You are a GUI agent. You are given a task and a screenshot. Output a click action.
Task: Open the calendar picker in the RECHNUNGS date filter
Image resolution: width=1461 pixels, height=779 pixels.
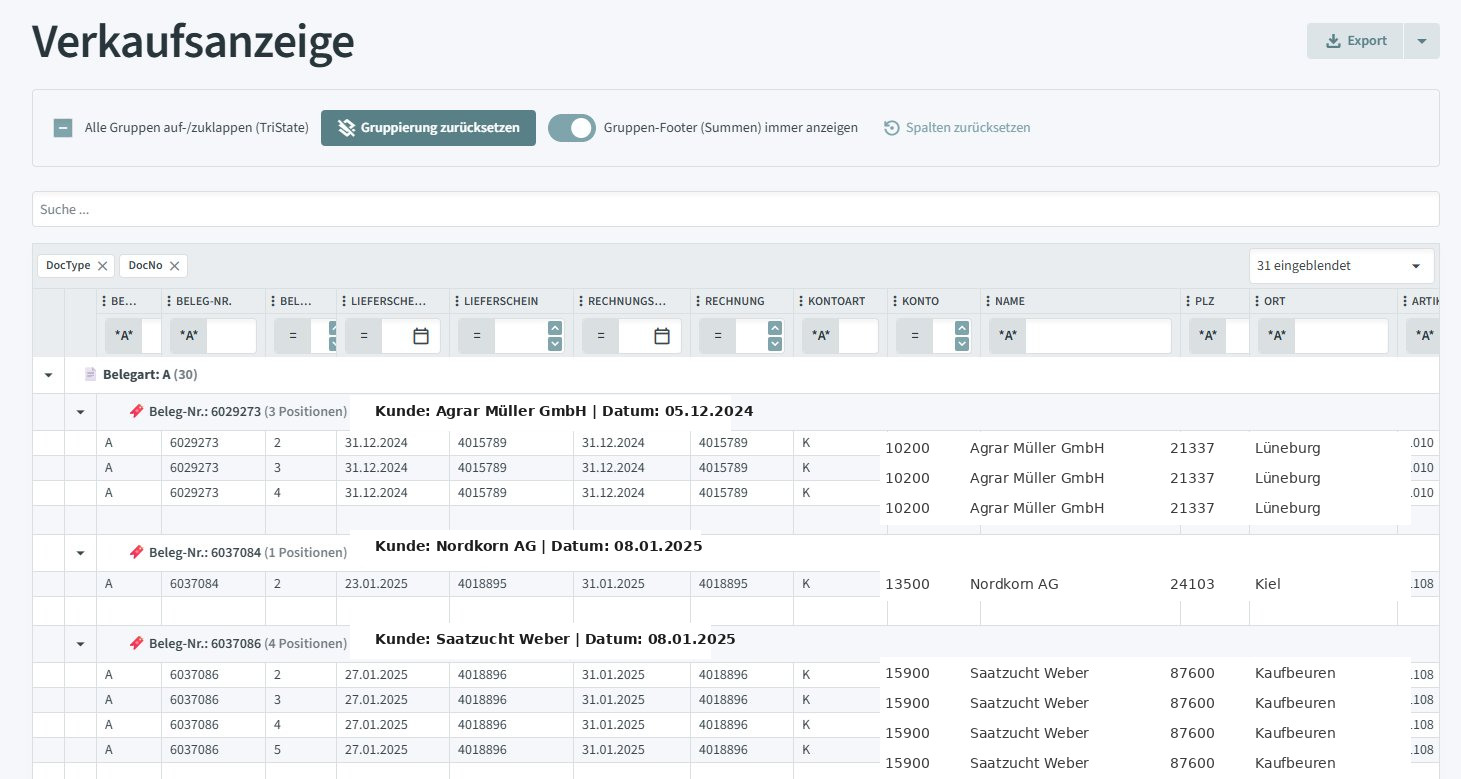click(662, 336)
